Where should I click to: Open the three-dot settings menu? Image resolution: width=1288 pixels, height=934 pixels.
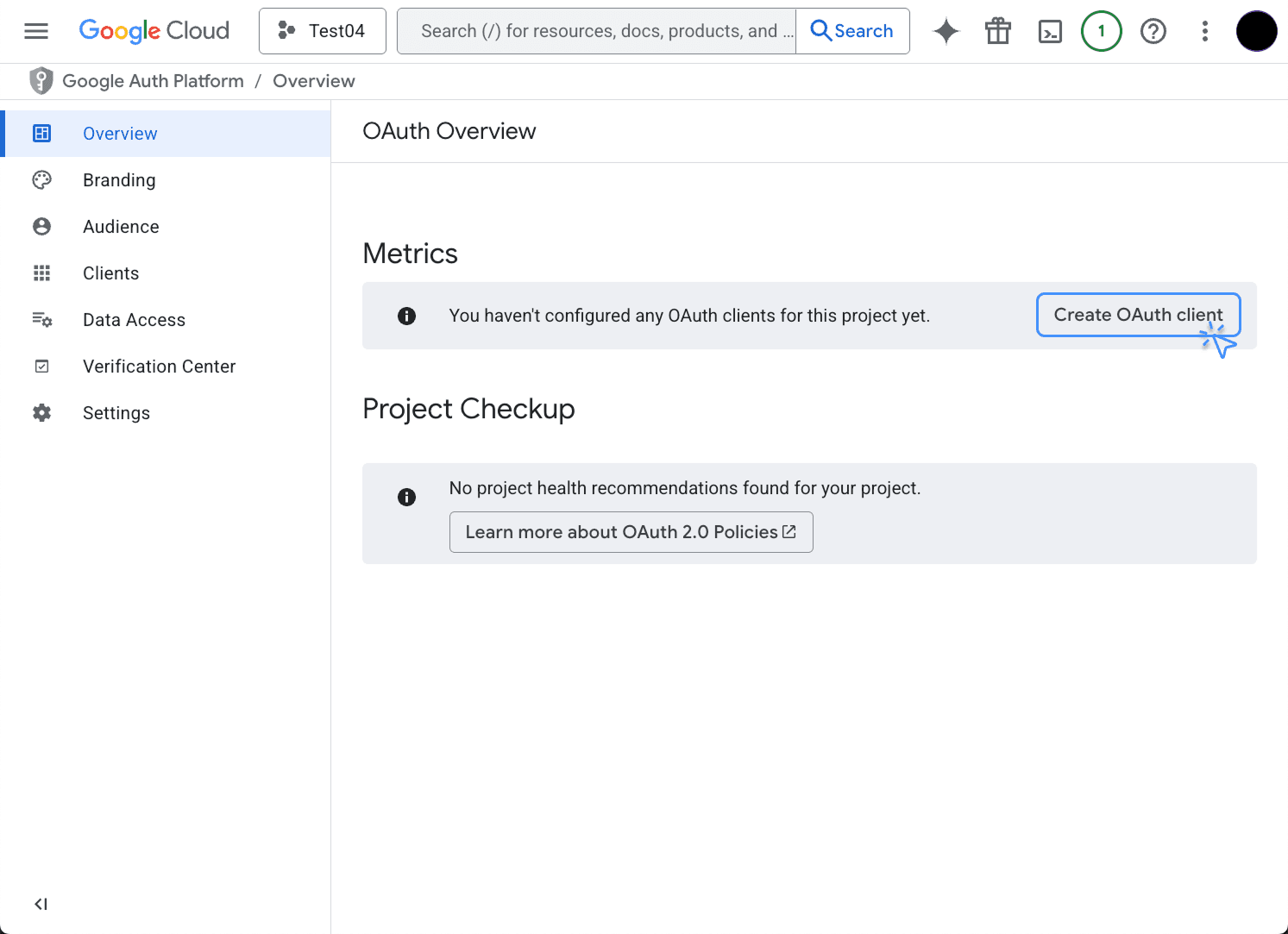pyautogui.click(x=1205, y=31)
